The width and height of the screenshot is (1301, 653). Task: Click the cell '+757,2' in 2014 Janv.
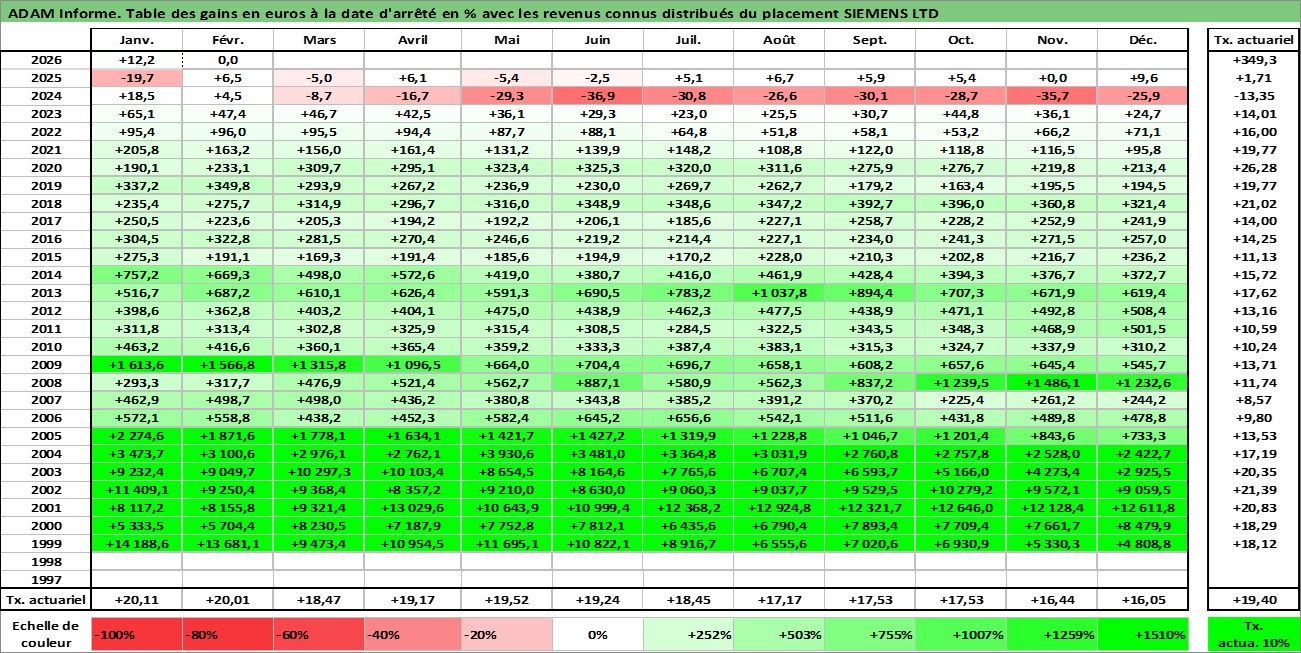(x=136, y=275)
